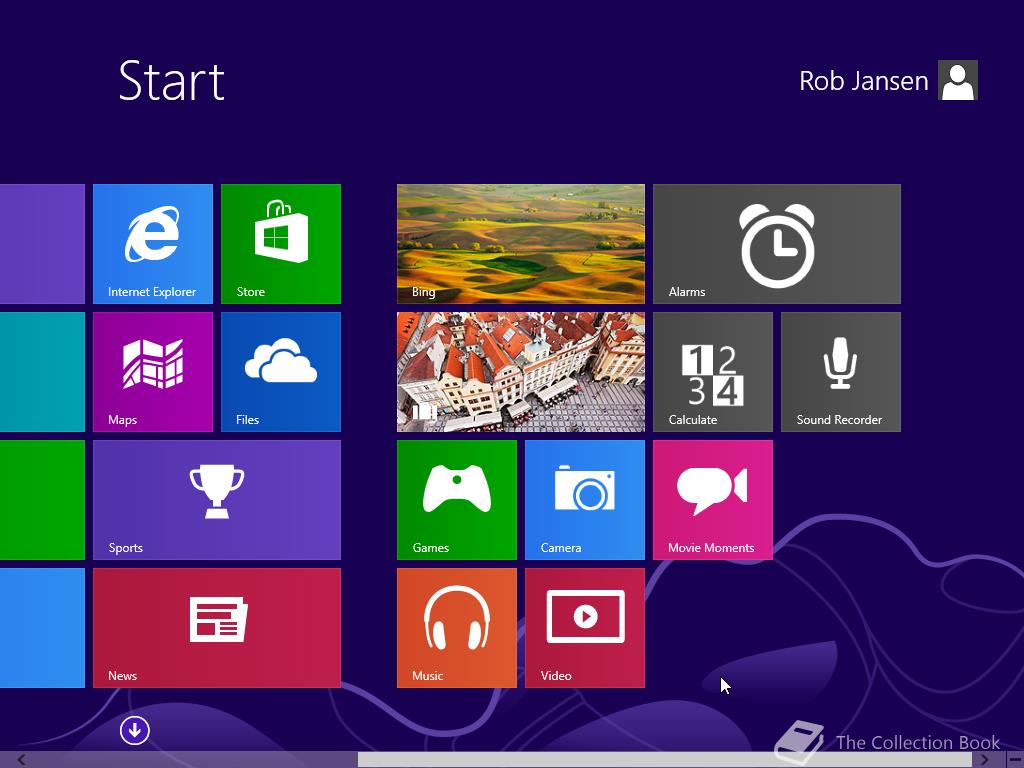Open the Sports trophy tile

click(x=217, y=500)
